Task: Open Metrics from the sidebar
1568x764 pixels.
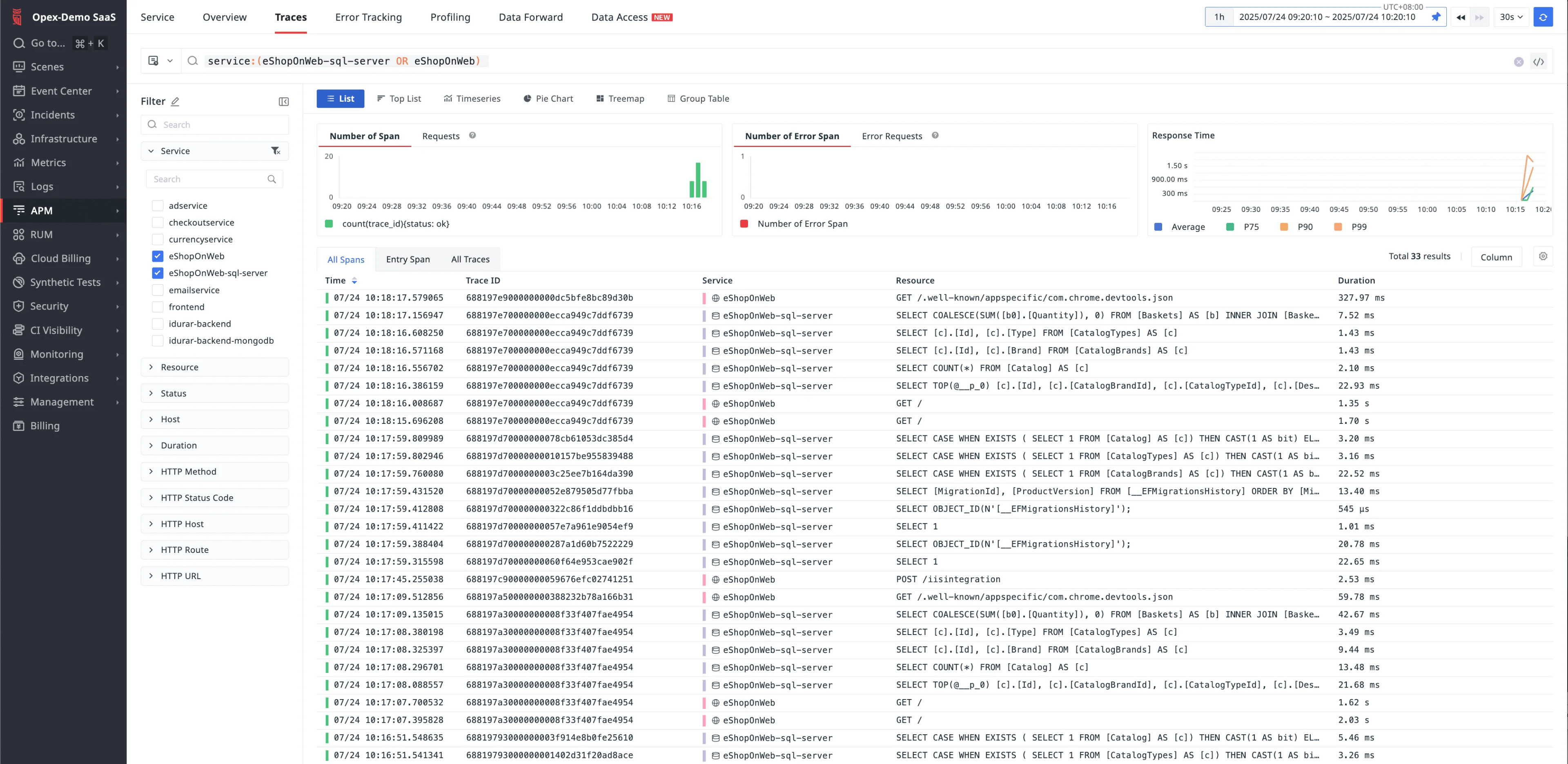Action: pyautogui.click(x=48, y=163)
